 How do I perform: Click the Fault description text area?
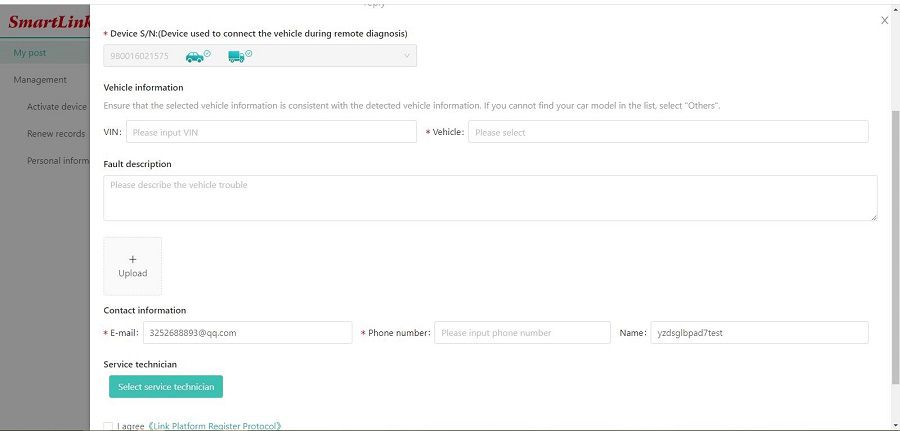pos(490,198)
